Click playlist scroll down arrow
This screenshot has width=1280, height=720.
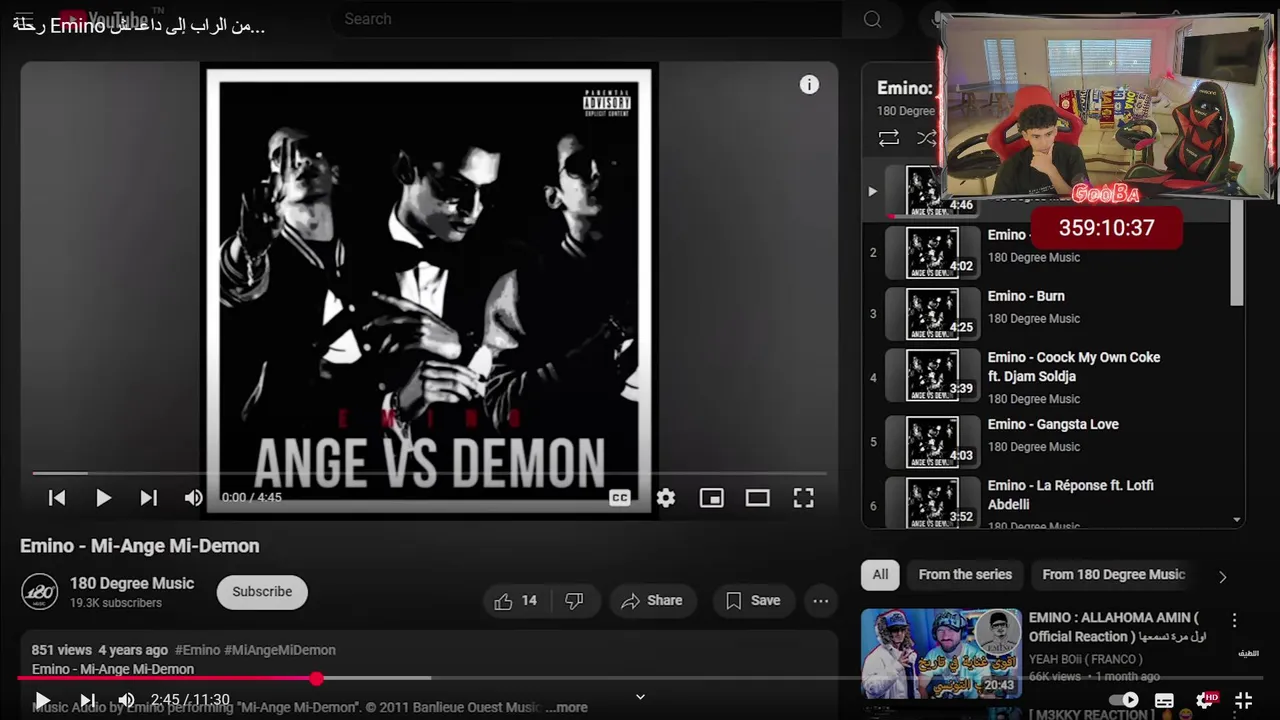[1237, 520]
